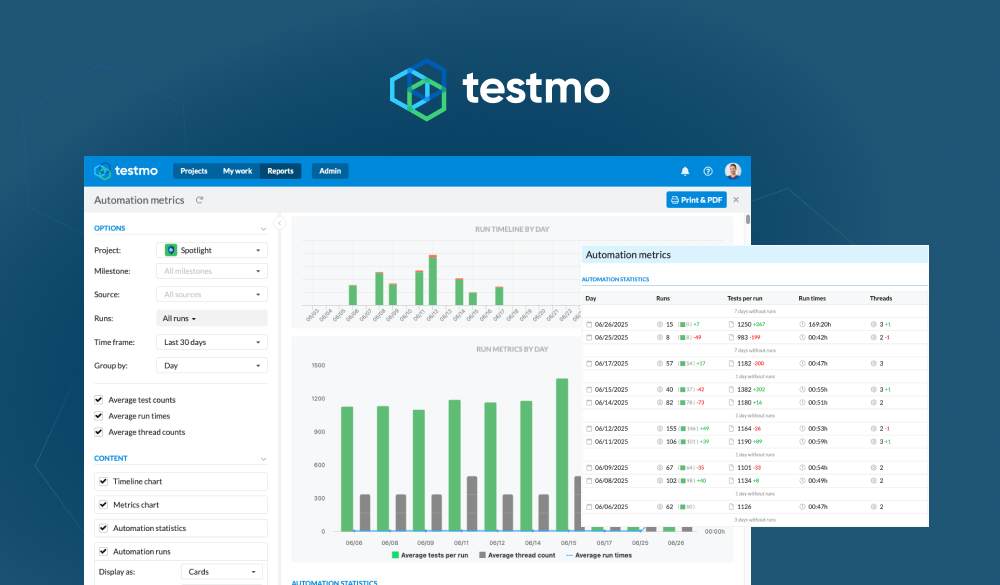Open the All runs dropdown
1000x585 pixels.
coord(212,318)
